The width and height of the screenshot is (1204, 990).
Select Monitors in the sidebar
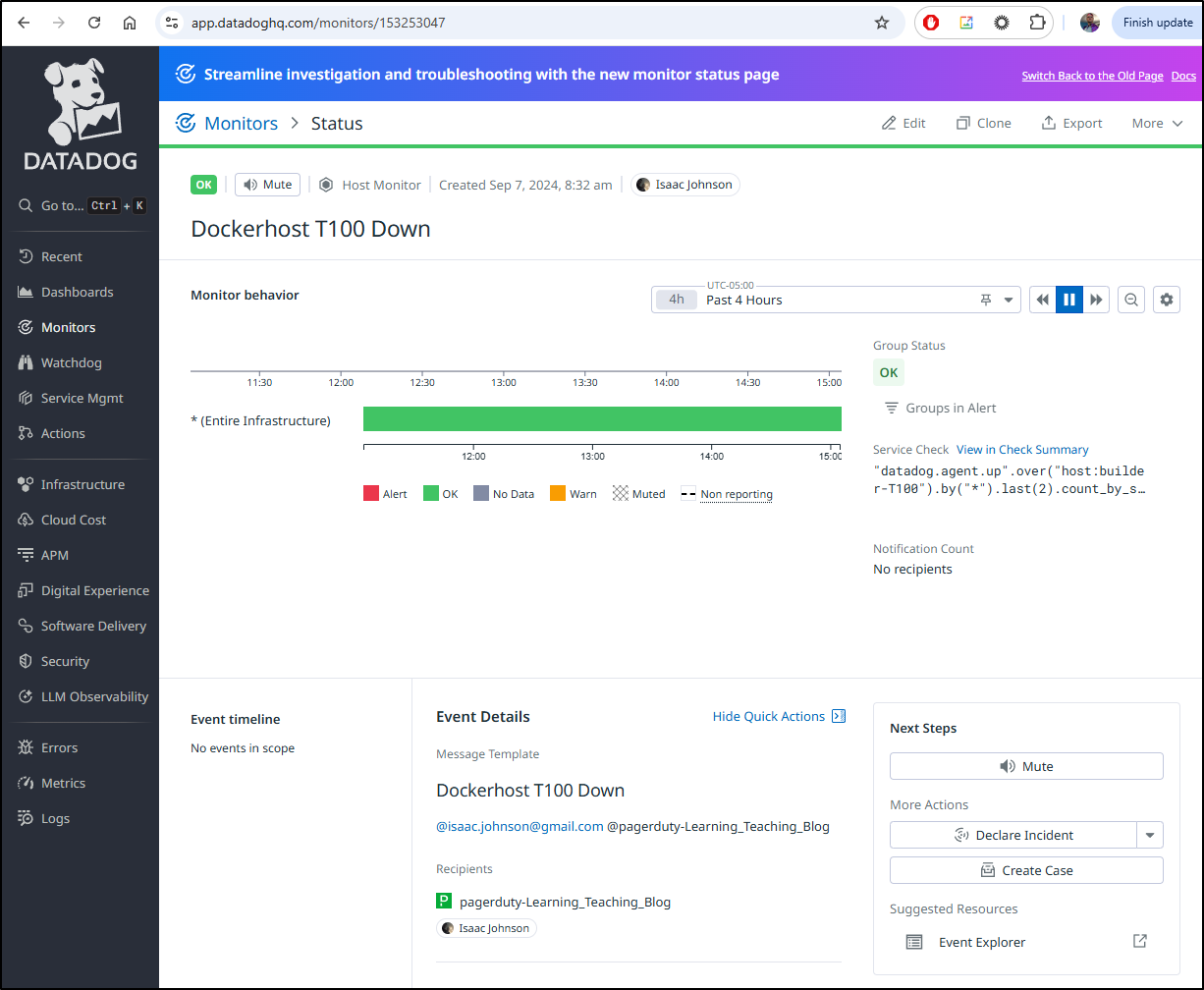68,327
